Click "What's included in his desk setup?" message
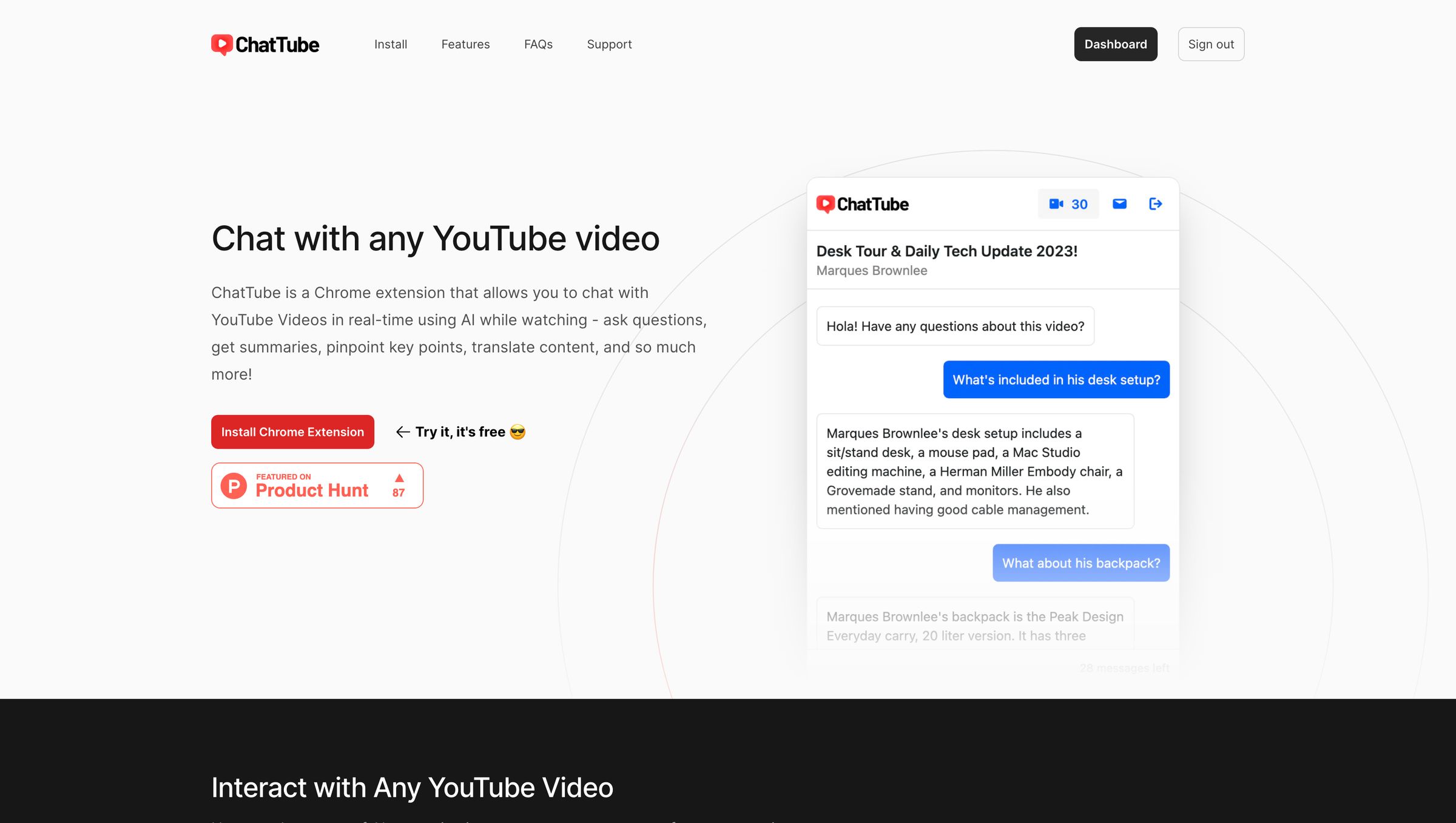Image resolution: width=1456 pixels, height=823 pixels. [x=1056, y=380]
